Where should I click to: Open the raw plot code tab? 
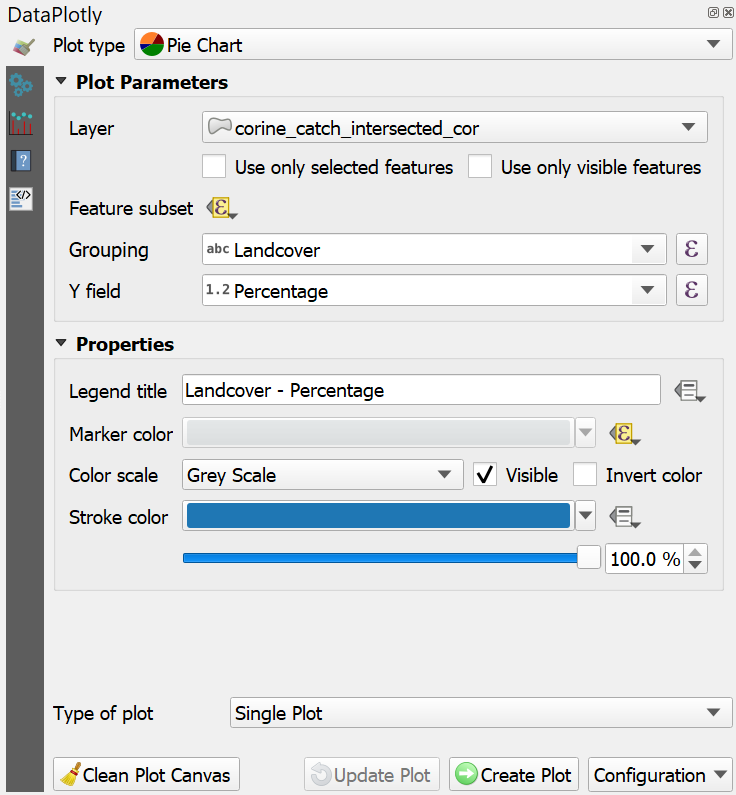click(x=21, y=199)
